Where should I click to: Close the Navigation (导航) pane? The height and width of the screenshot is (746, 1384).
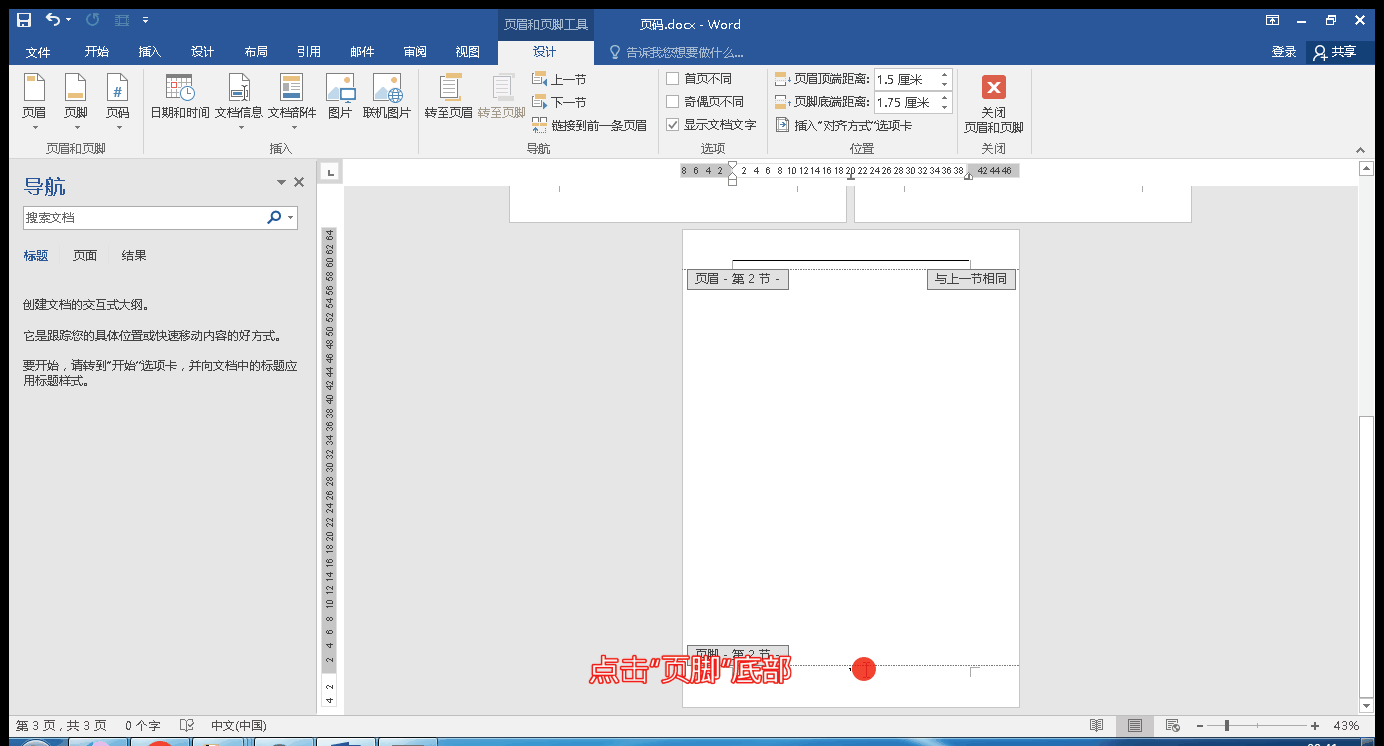tap(298, 182)
